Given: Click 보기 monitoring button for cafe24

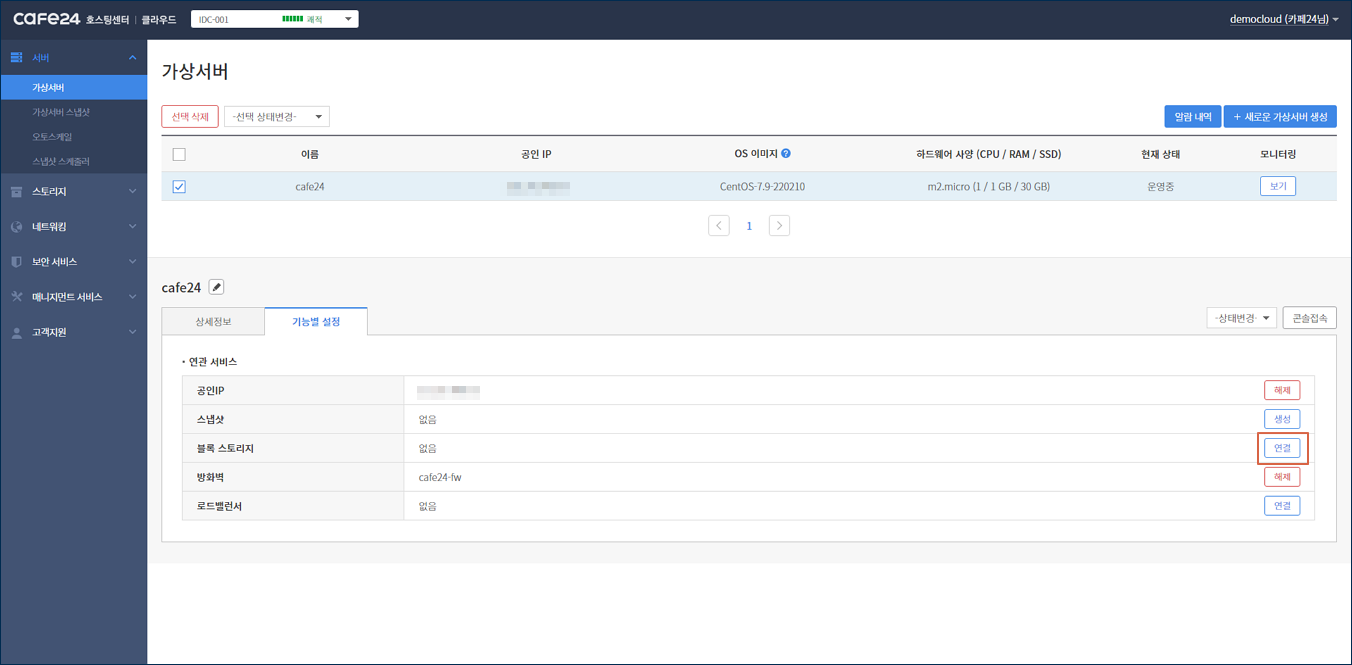Looking at the screenshot, I should click(1278, 186).
